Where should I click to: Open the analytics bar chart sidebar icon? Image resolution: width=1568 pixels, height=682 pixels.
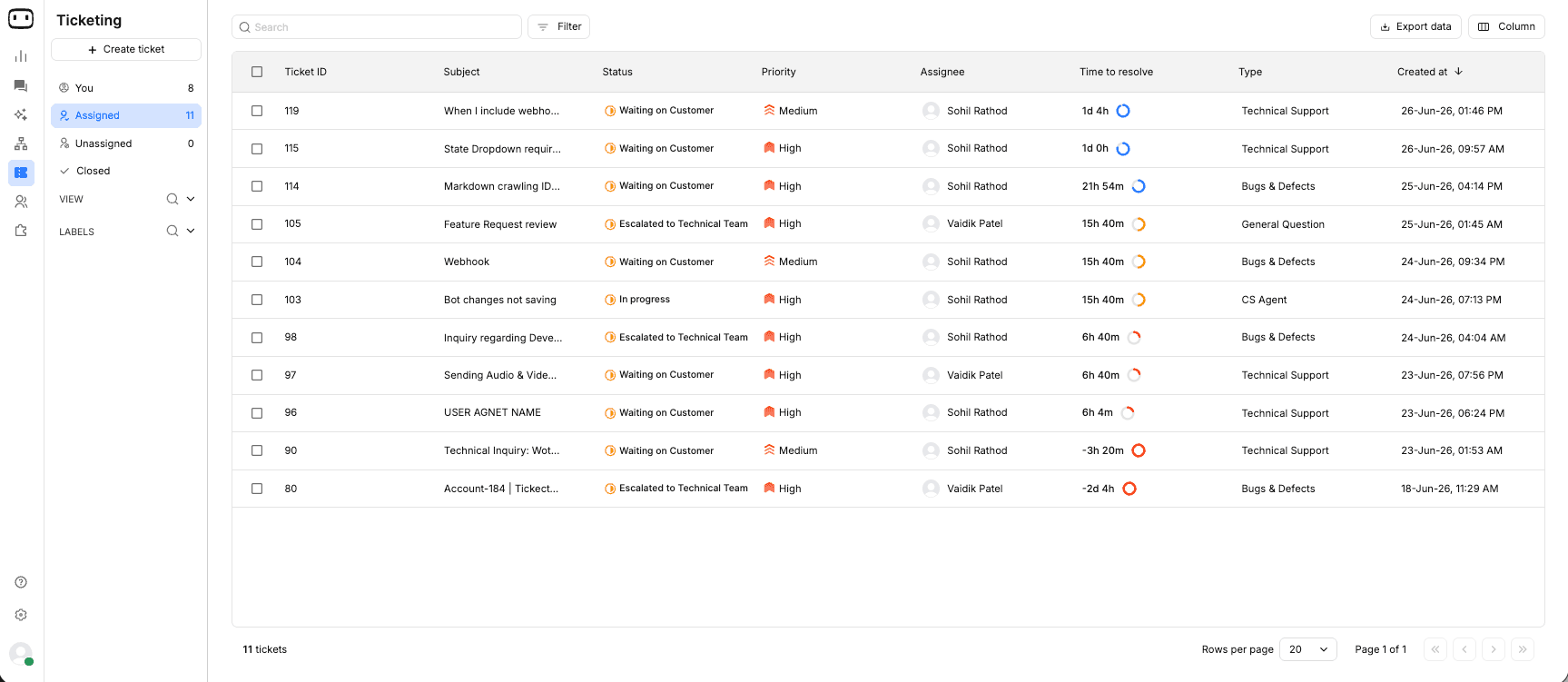(x=21, y=56)
